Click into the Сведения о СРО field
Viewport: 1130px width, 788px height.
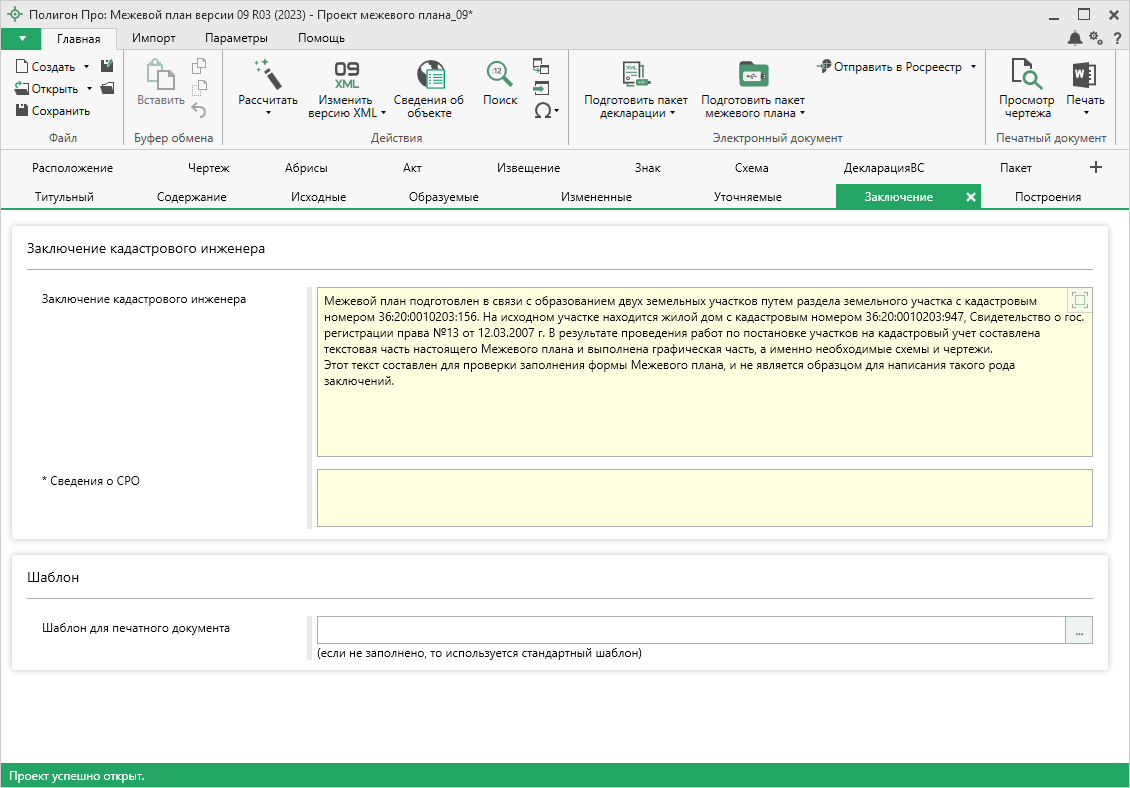704,497
